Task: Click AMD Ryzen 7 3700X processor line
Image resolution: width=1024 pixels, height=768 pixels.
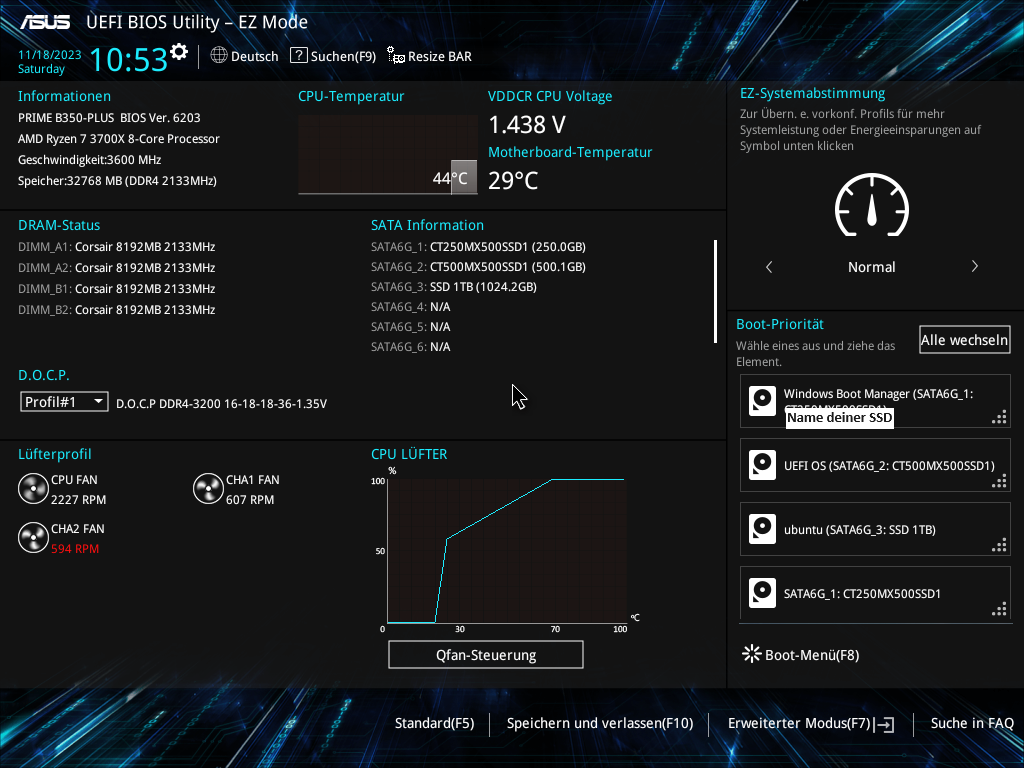Action: coord(119,139)
